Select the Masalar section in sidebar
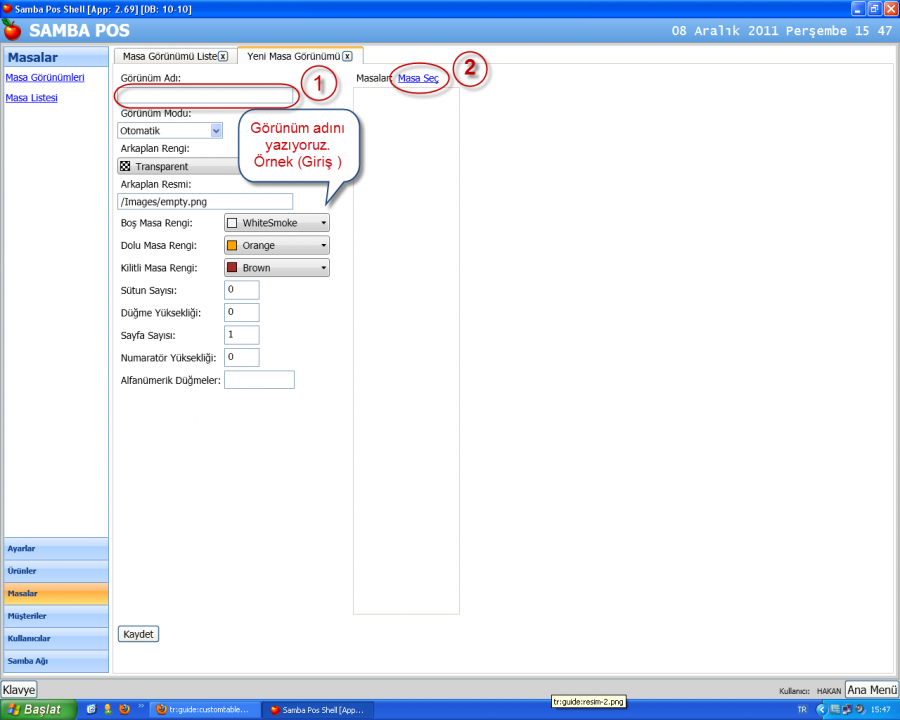This screenshot has width=900, height=720. 56,593
